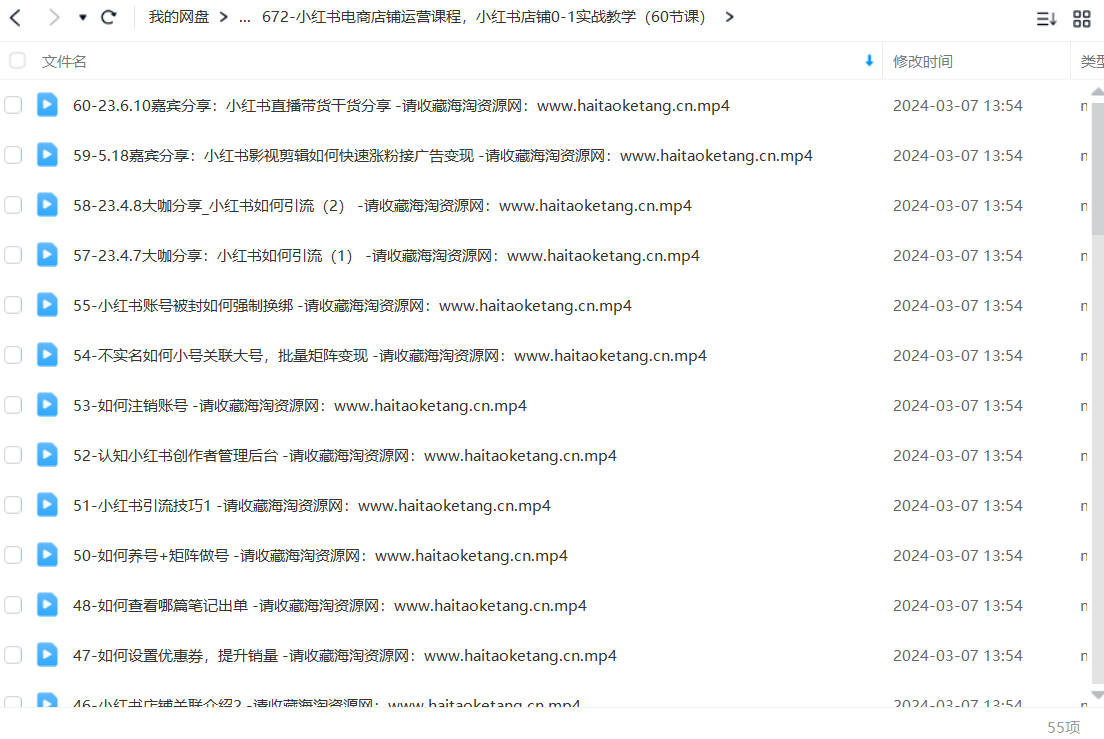Click video icon of 50-如何养号+矩阵做号
Viewport: 1104px width, 739px height.
pos(47,555)
